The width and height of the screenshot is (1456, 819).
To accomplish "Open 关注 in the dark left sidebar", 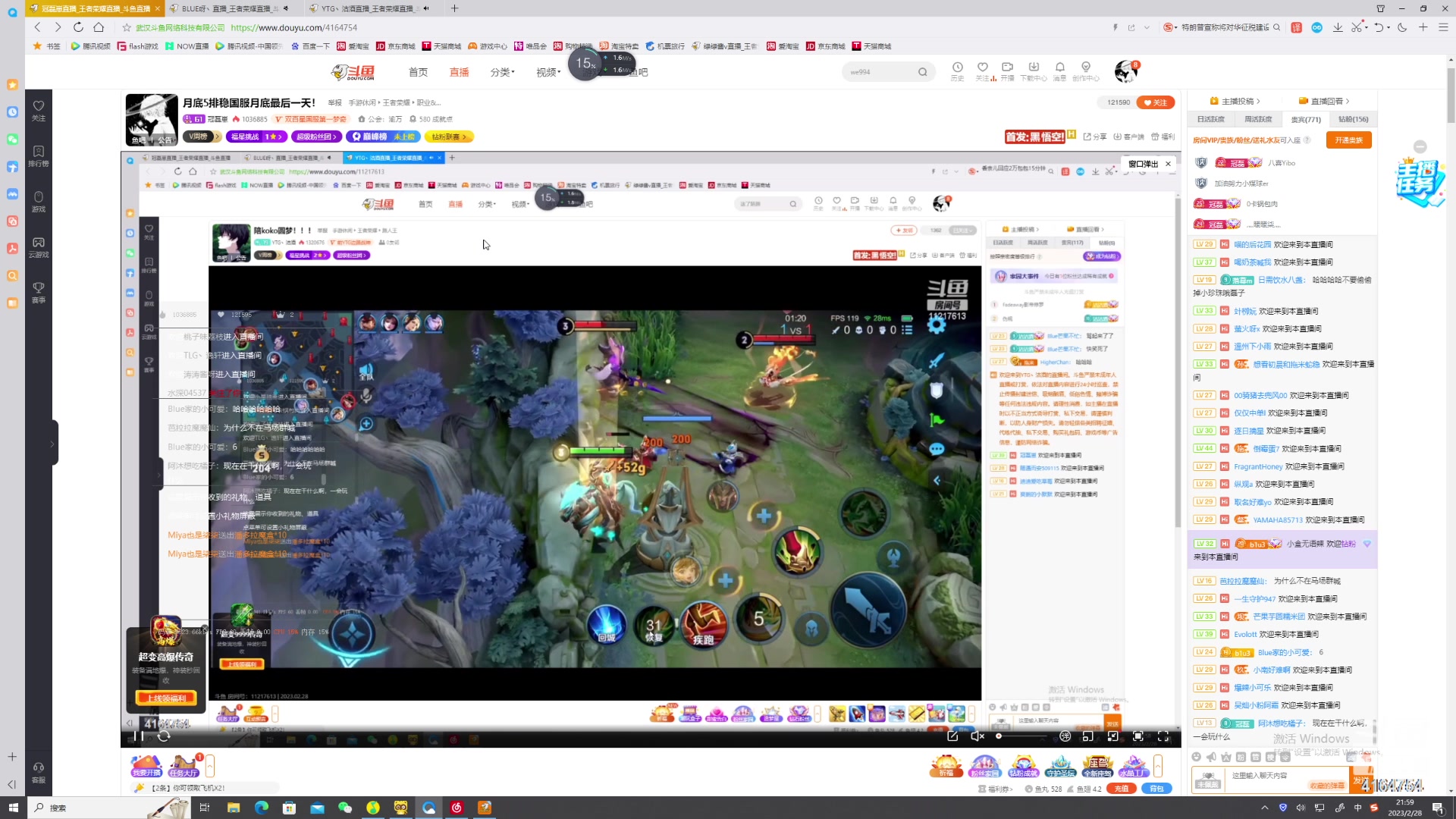I will pos(39,110).
